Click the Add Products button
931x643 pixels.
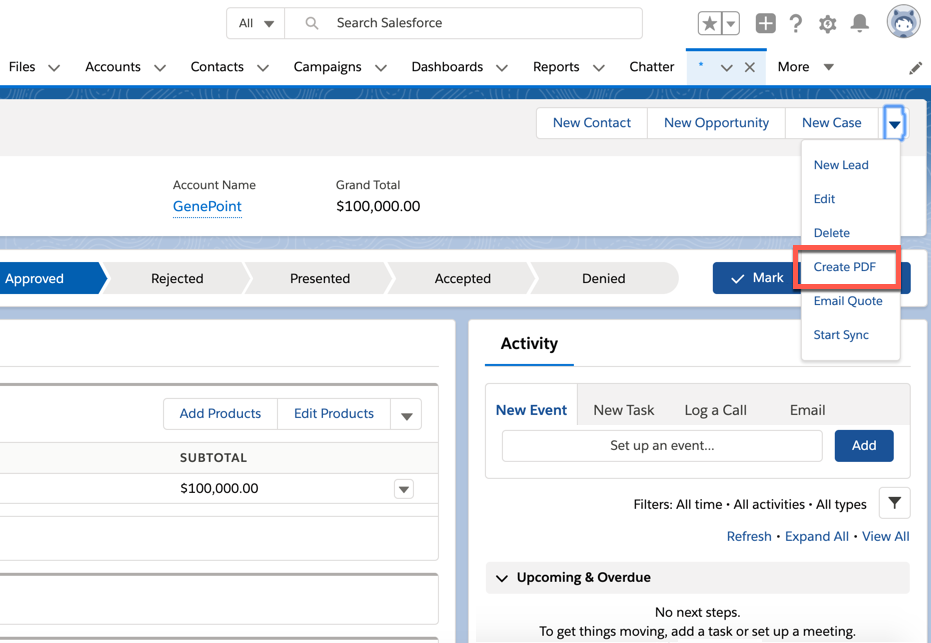coord(220,414)
